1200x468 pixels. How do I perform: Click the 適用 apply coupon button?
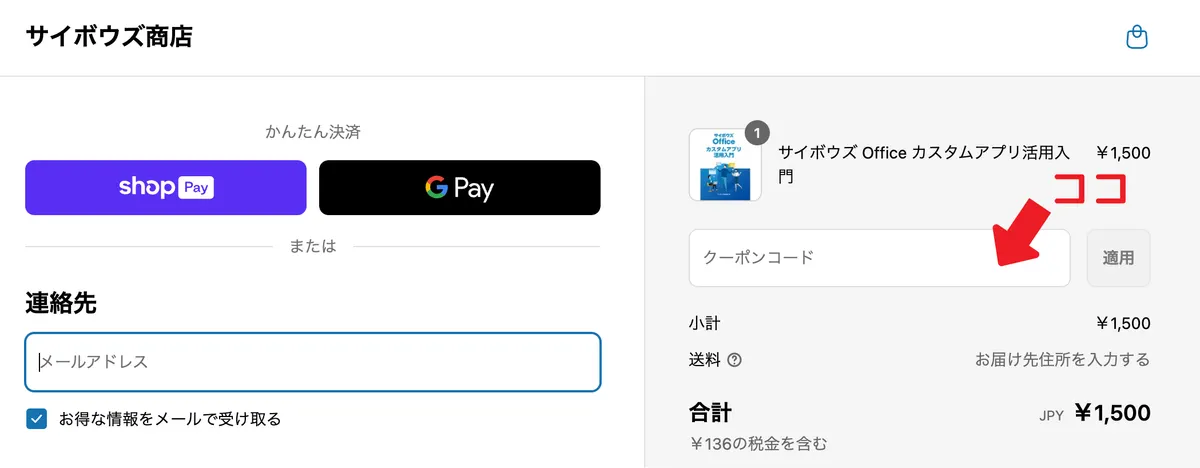tap(1119, 258)
